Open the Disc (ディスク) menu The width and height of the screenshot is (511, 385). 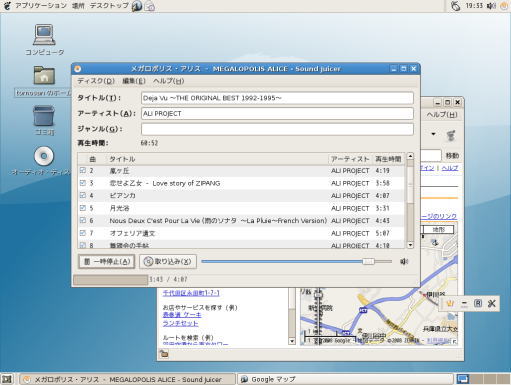point(96,81)
